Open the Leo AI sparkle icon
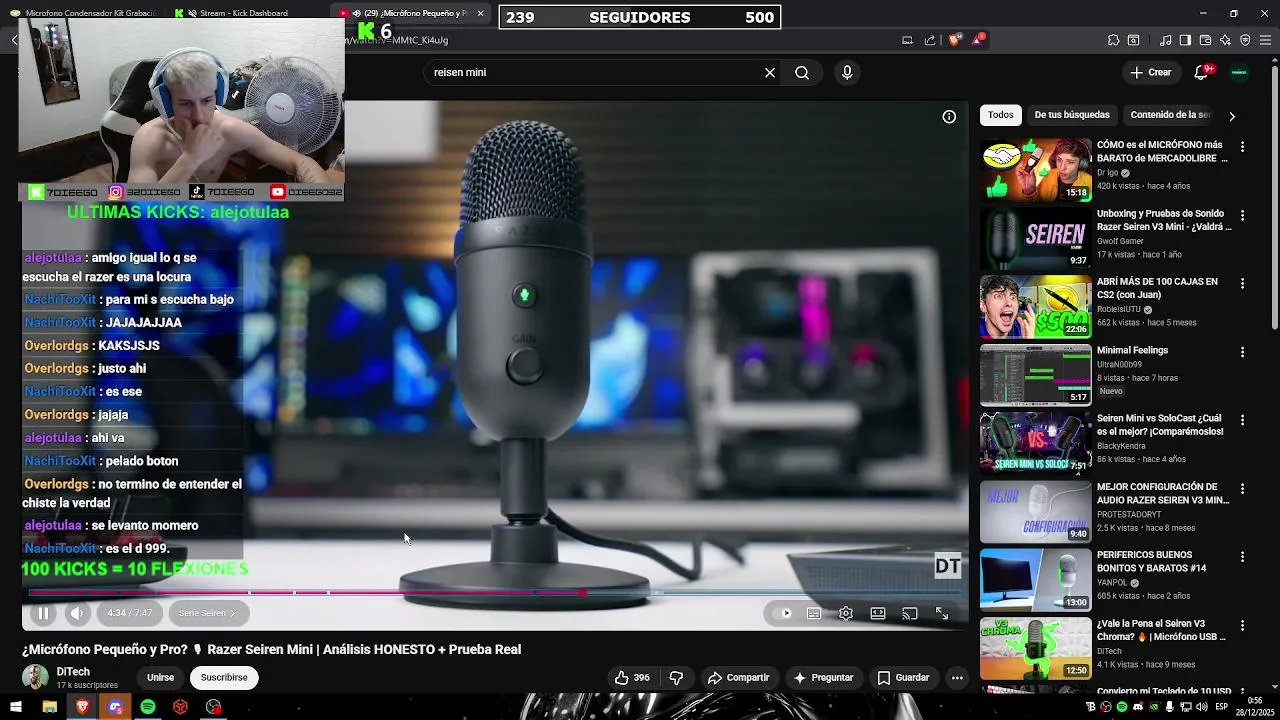The height and width of the screenshot is (720, 1280). tap(1225, 40)
